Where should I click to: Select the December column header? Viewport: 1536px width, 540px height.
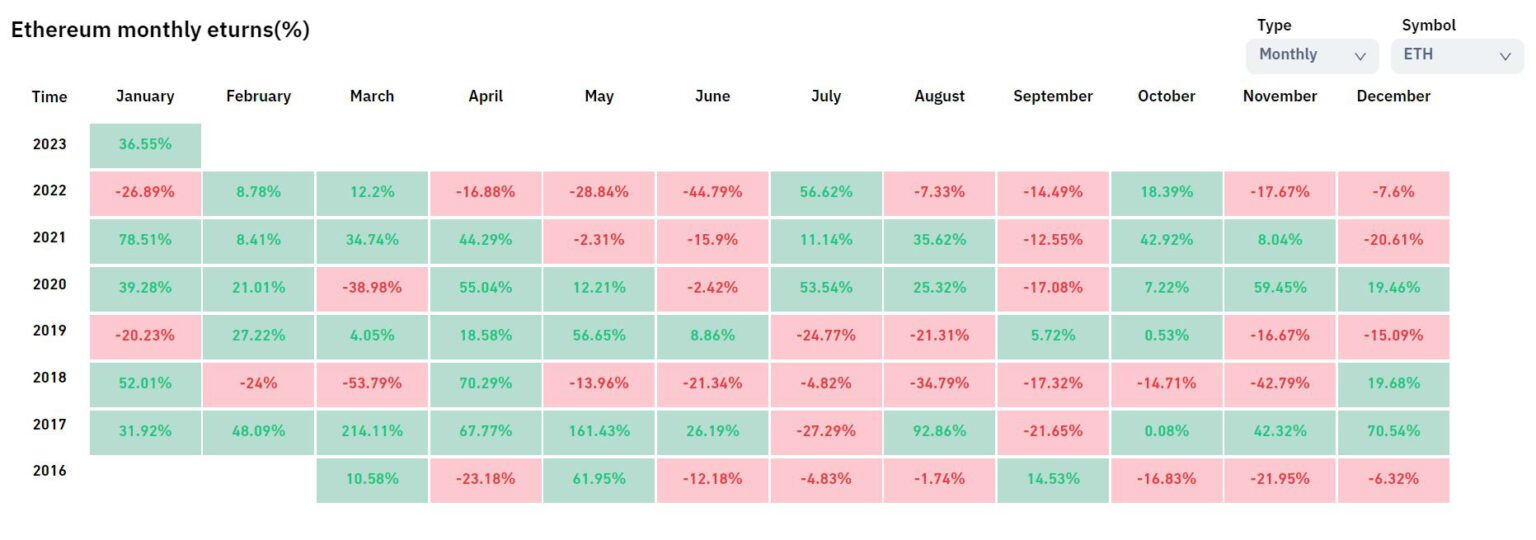tap(1393, 96)
